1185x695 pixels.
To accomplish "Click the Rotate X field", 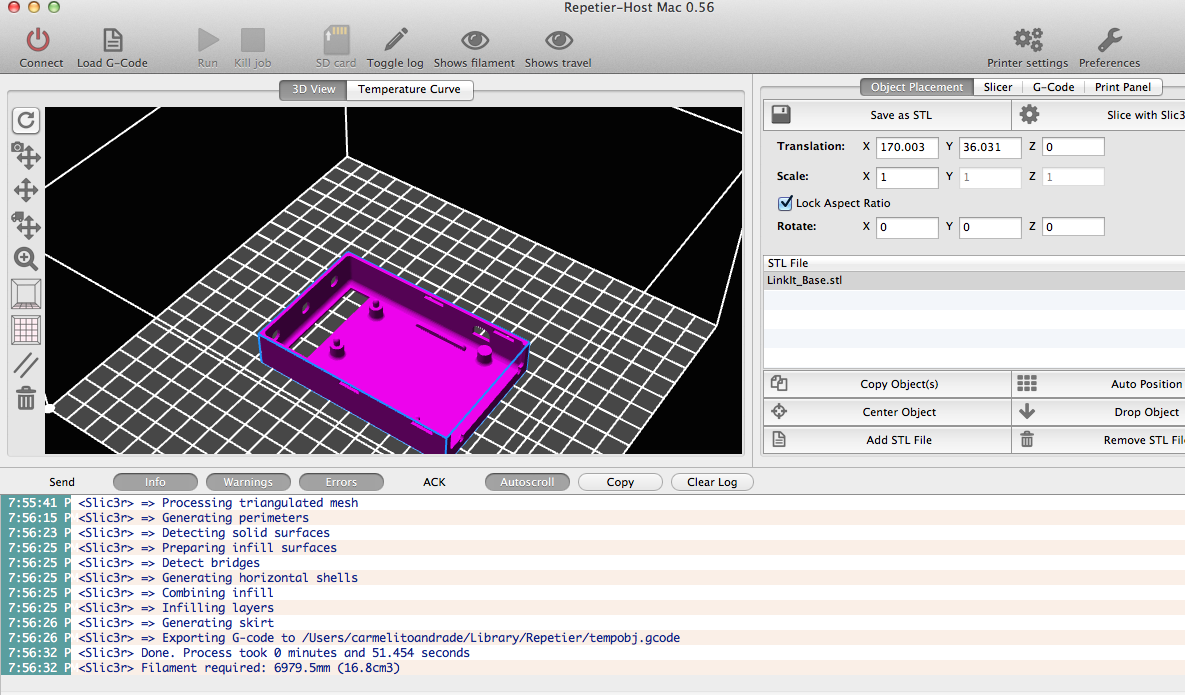I will point(907,227).
